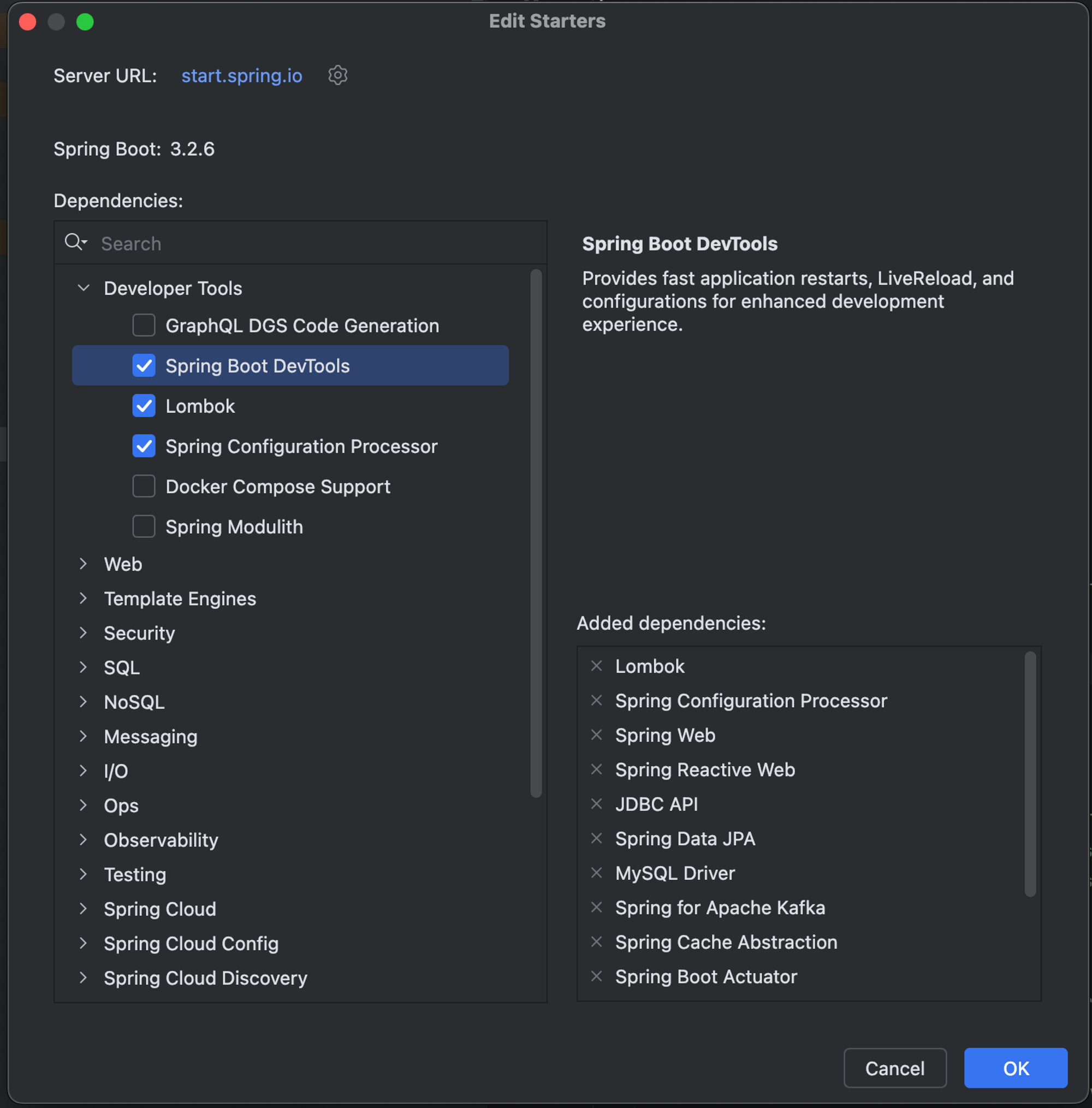Open server URL settings gear icon
The width and height of the screenshot is (1092, 1108).
pyautogui.click(x=337, y=76)
